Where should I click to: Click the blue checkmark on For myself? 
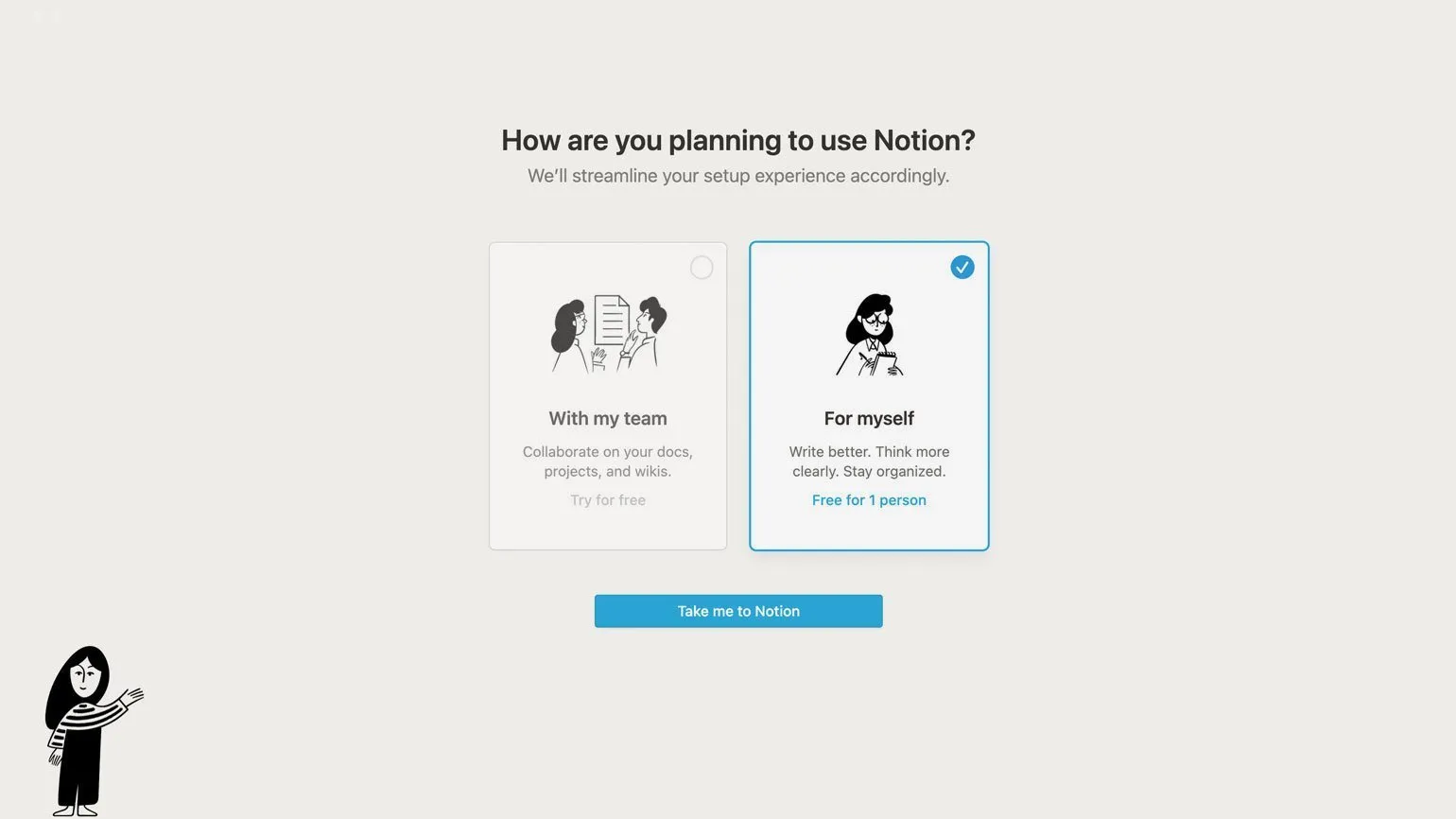[x=962, y=268]
